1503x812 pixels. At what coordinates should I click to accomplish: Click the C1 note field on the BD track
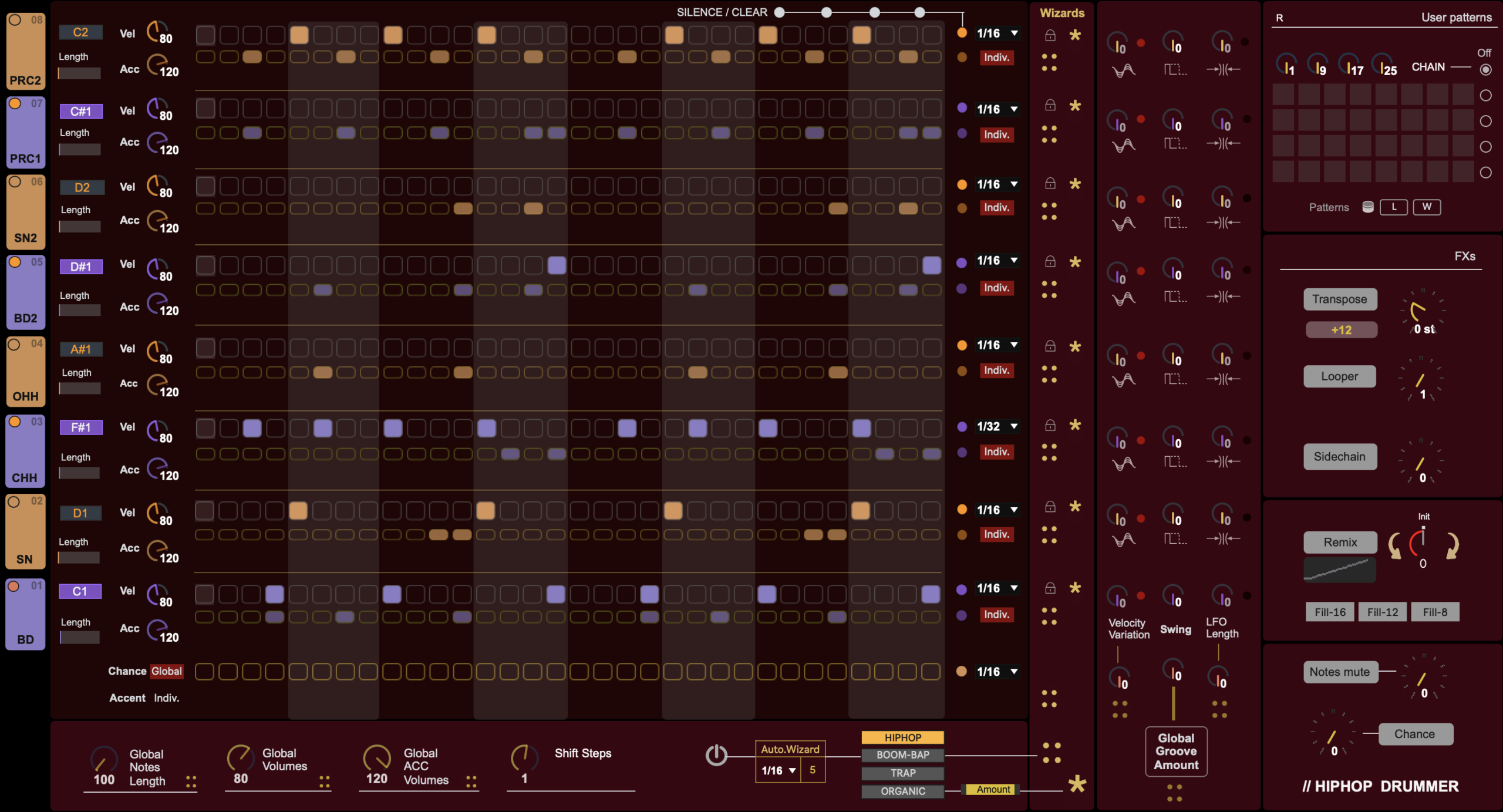80,591
